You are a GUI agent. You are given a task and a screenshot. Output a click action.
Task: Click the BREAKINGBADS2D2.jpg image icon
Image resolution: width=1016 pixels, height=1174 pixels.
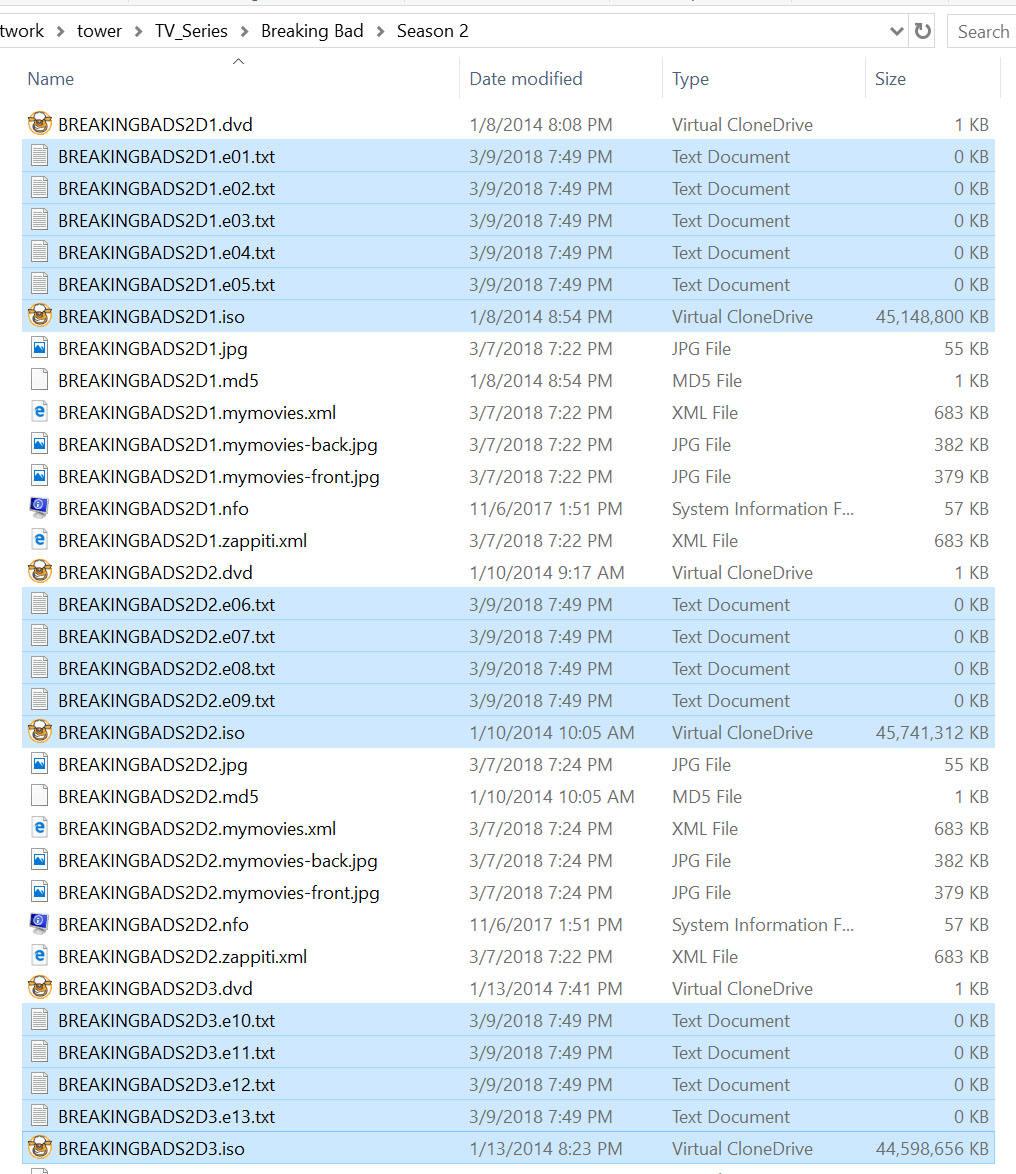pos(40,764)
